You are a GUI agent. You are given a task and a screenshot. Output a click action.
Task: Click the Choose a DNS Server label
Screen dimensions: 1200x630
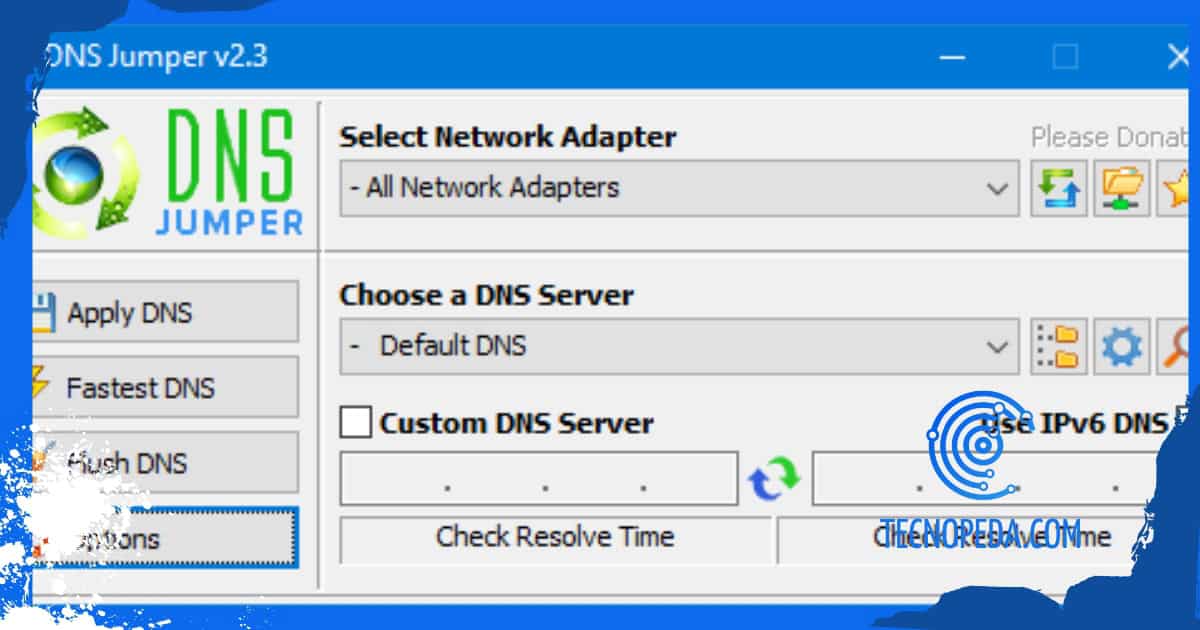coord(487,296)
